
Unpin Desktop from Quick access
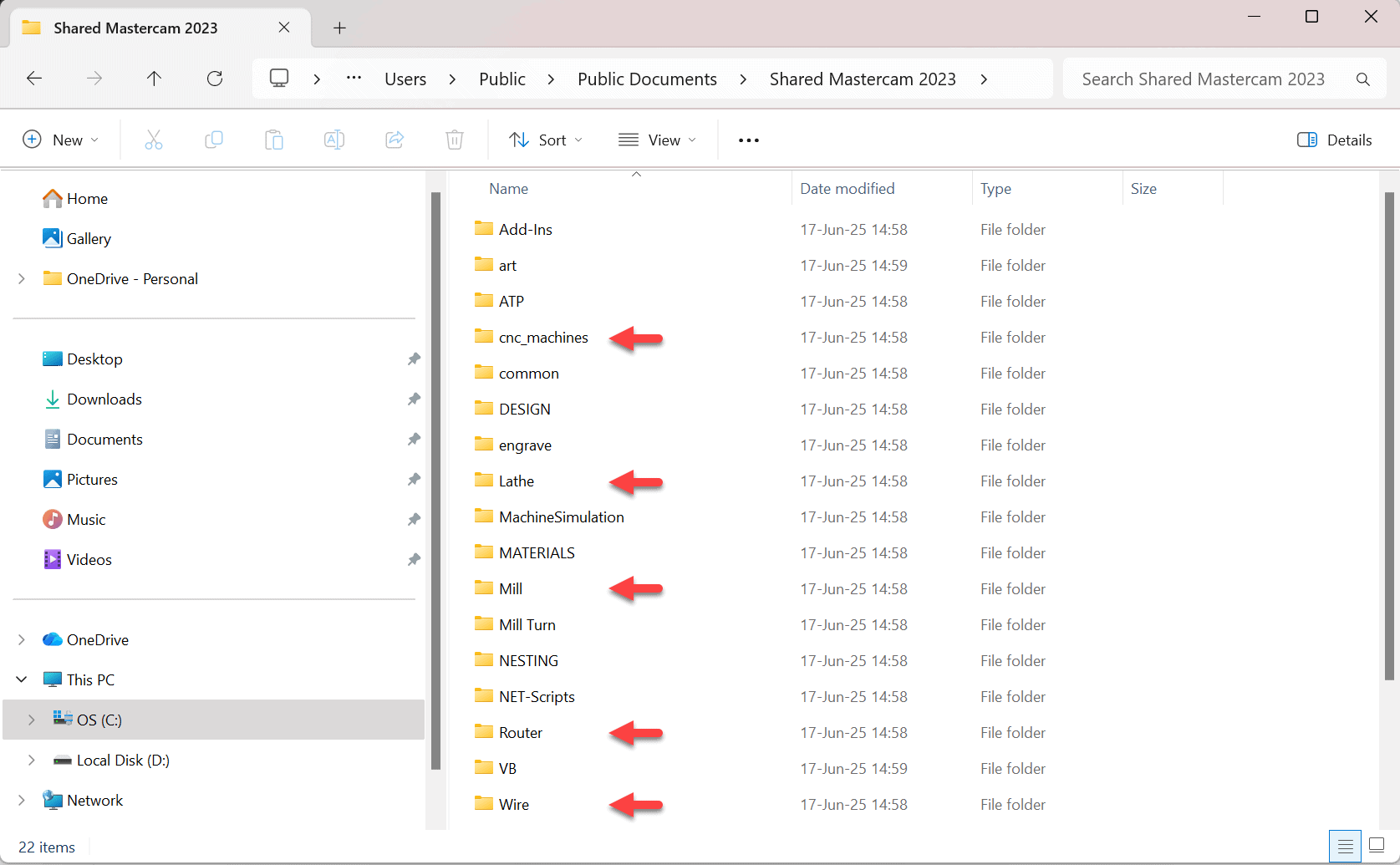tap(415, 359)
